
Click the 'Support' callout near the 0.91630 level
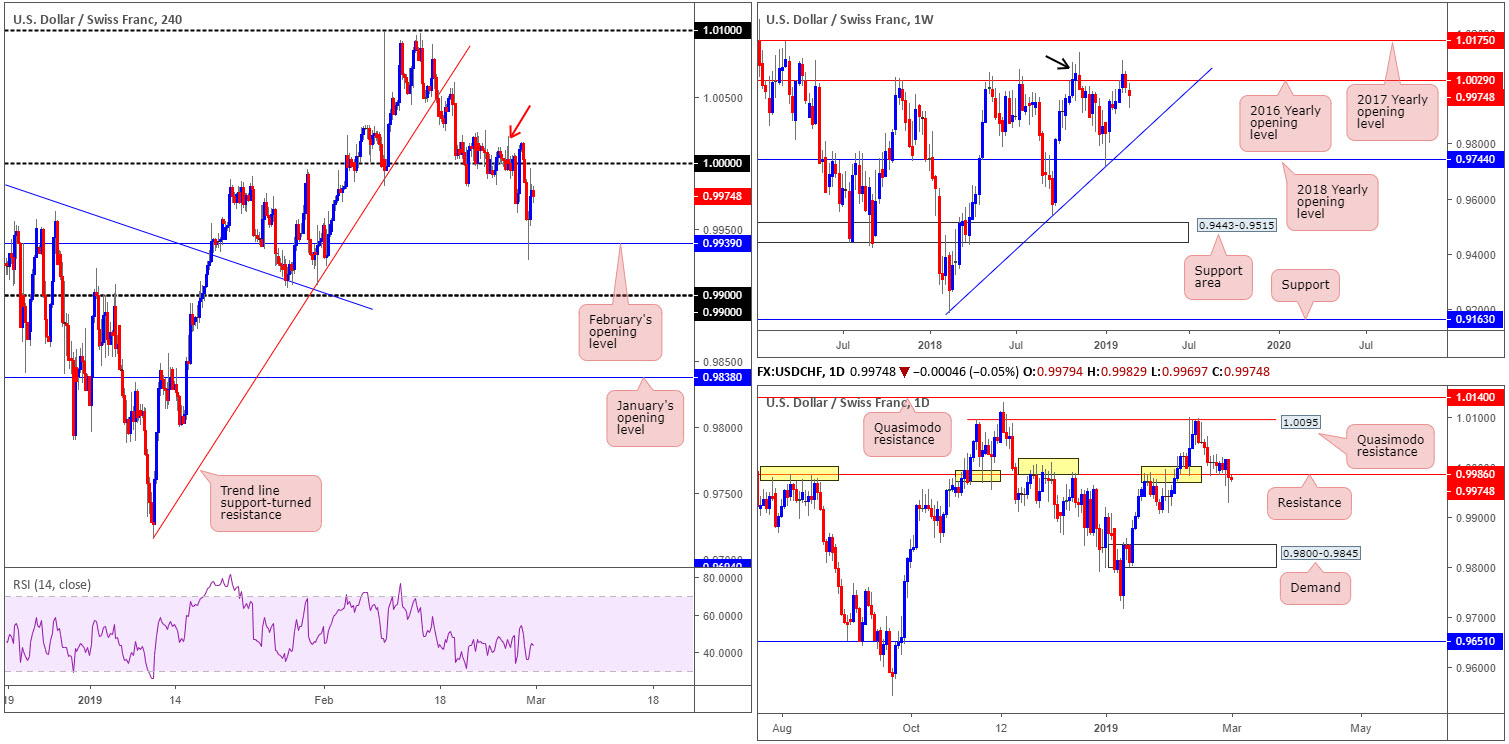(1304, 284)
